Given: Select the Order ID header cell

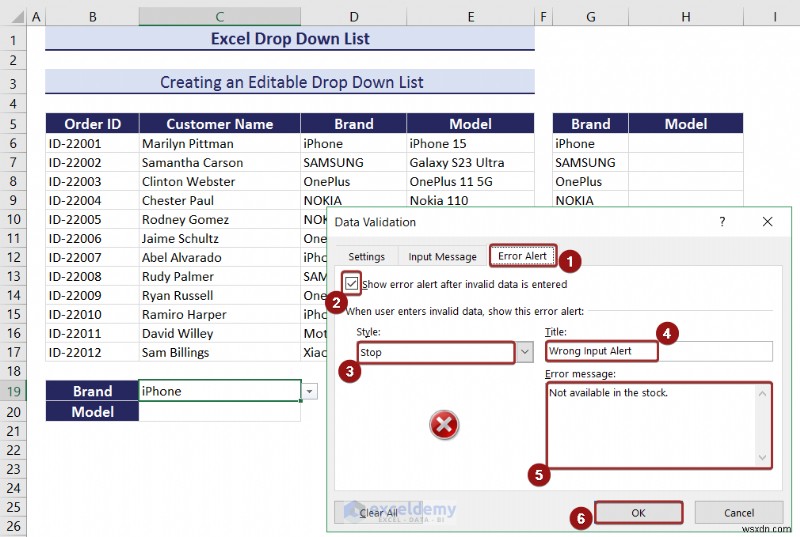Looking at the screenshot, I should [92, 124].
